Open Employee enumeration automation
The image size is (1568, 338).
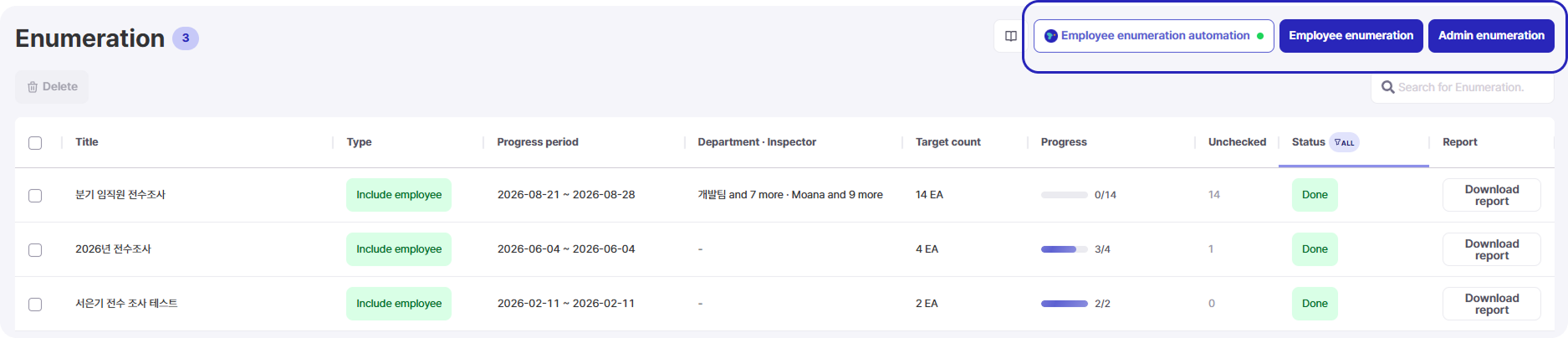(x=1154, y=36)
